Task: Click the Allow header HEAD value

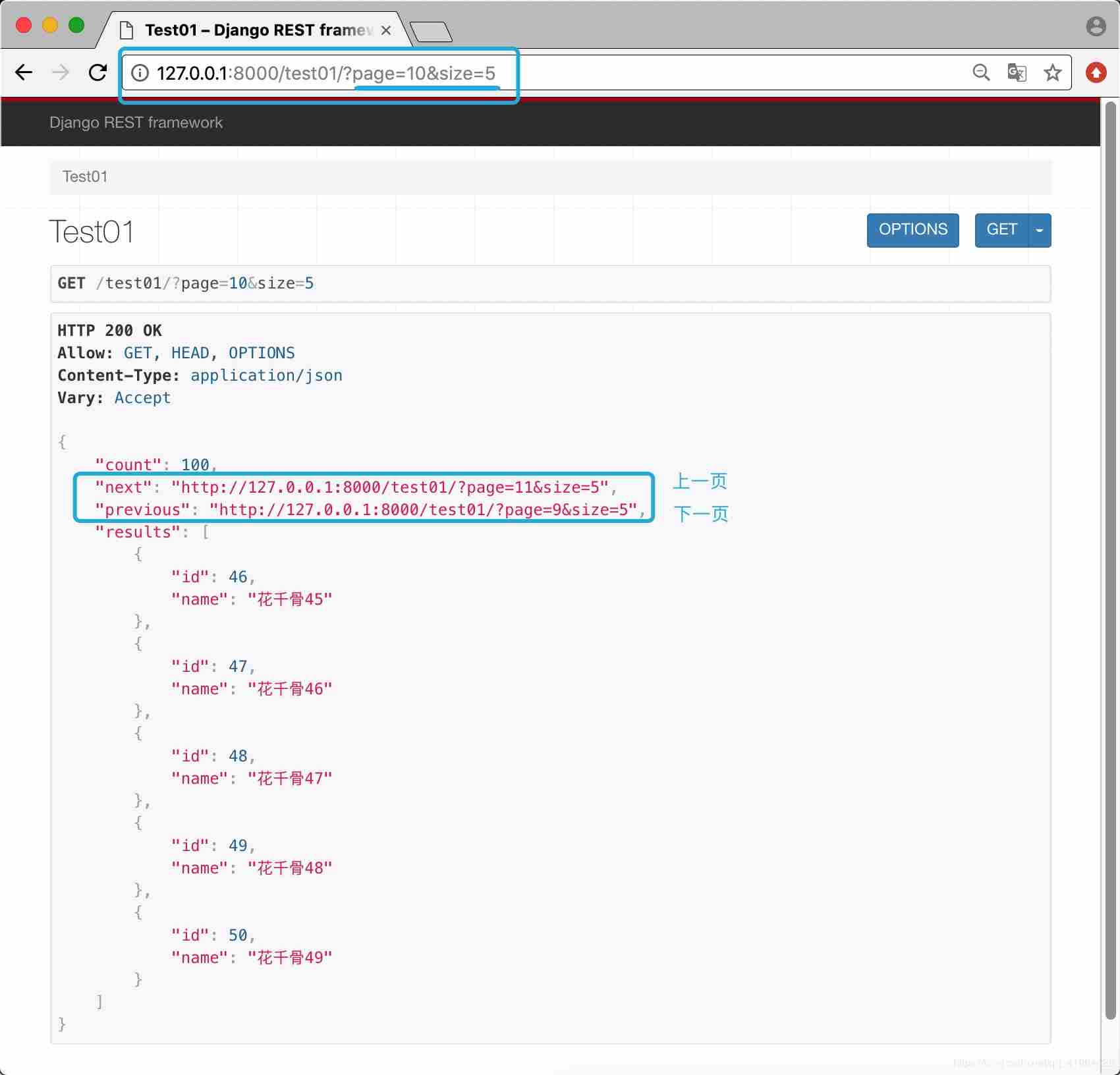Action: [190, 353]
